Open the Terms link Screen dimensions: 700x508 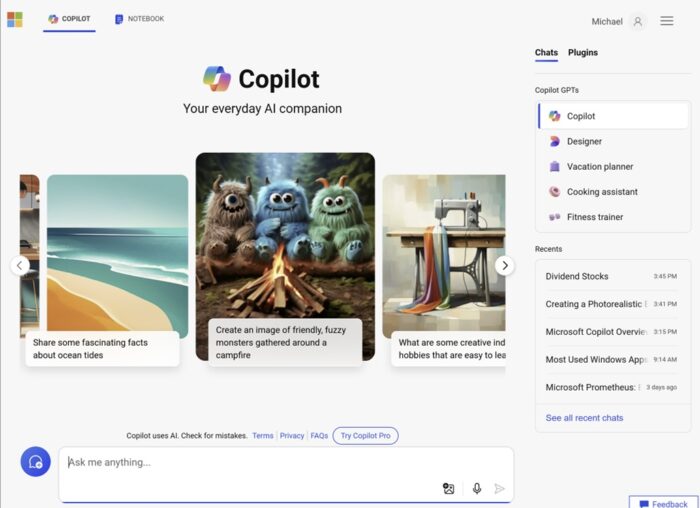coord(262,436)
